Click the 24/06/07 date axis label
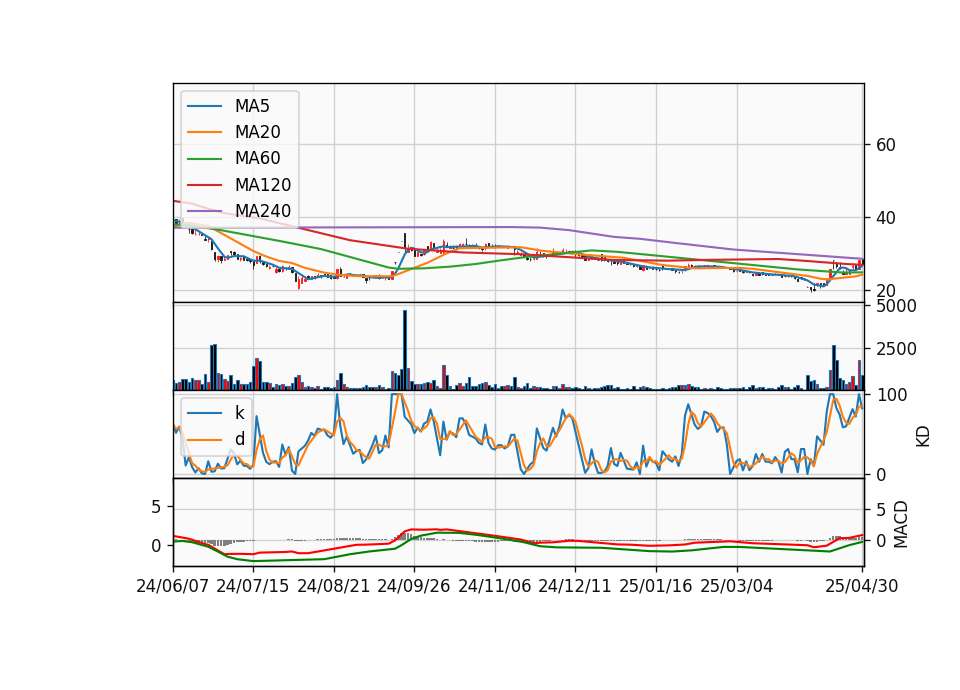The height and width of the screenshot is (690, 960). [x=173, y=586]
